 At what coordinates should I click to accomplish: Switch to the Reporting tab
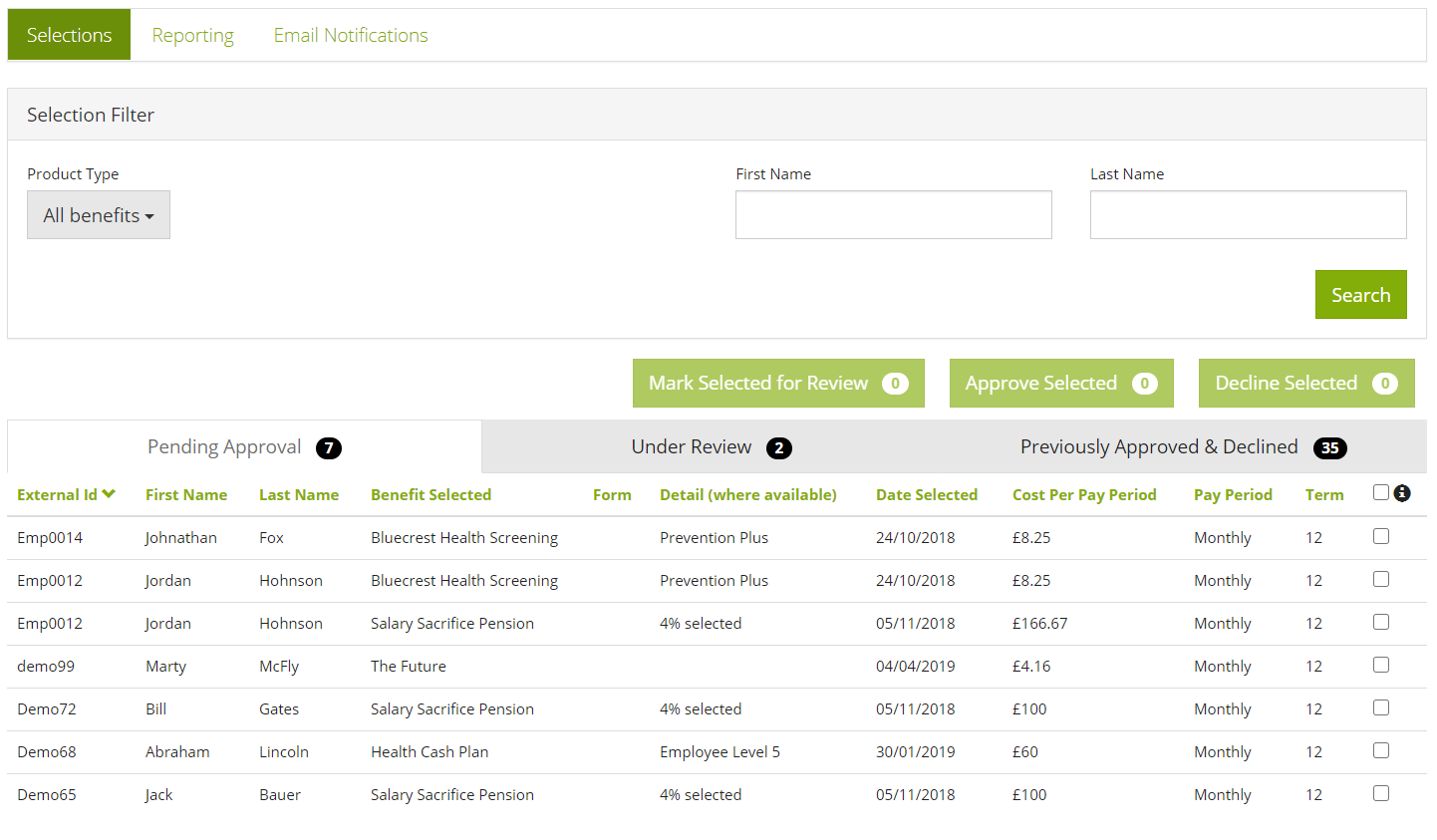point(192,35)
